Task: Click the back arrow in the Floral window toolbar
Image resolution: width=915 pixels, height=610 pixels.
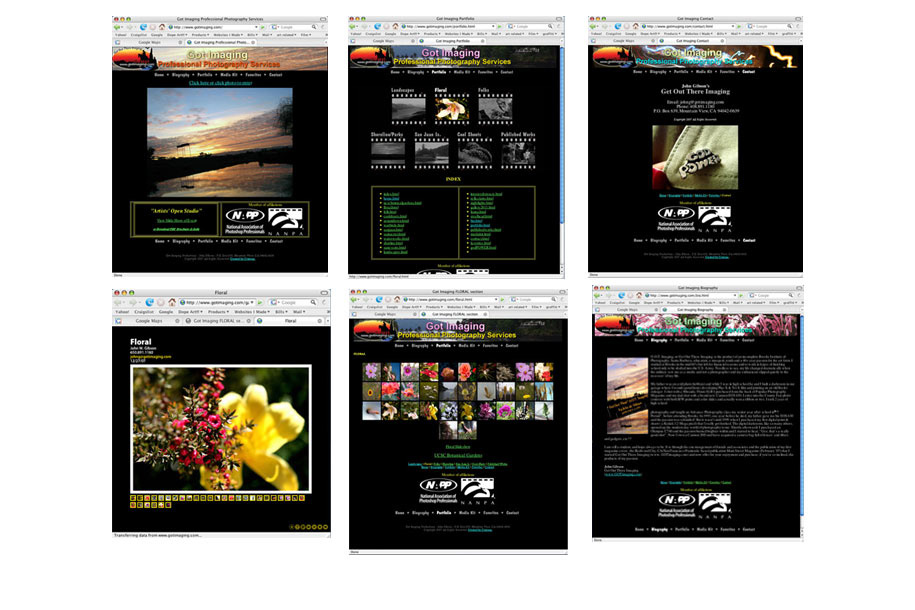Action: [117, 302]
